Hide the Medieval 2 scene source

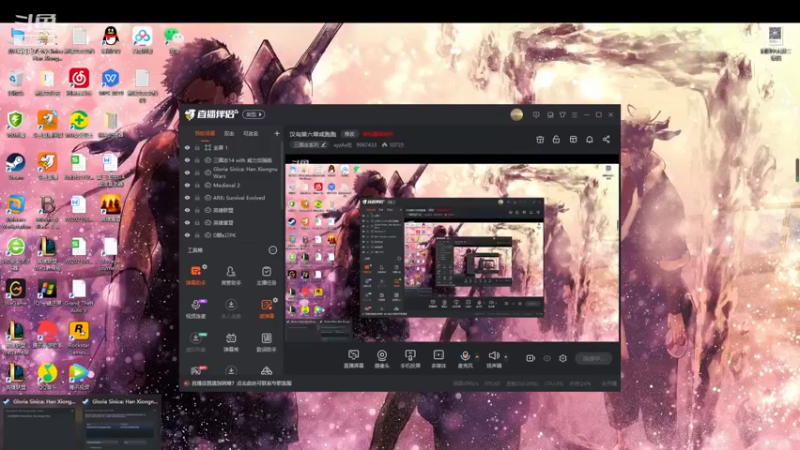[187, 185]
